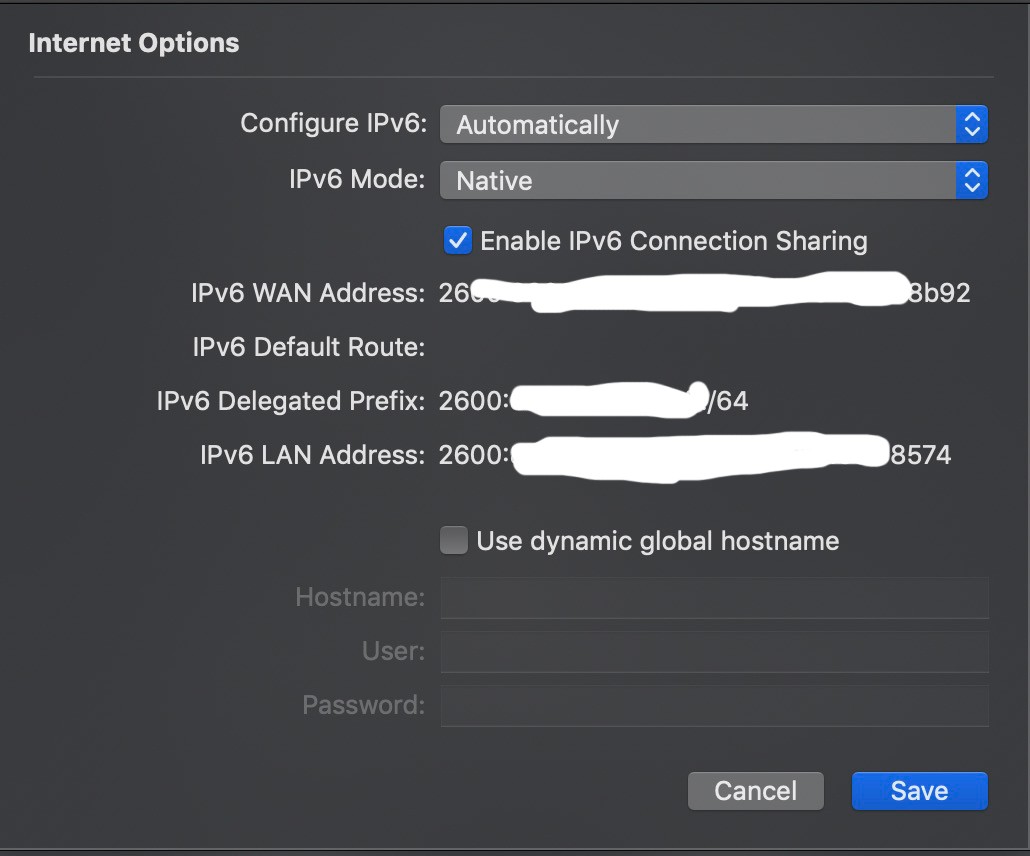
Task: Click the IPv6 Delegated Prefix /64 value
Action: [594, 402]
